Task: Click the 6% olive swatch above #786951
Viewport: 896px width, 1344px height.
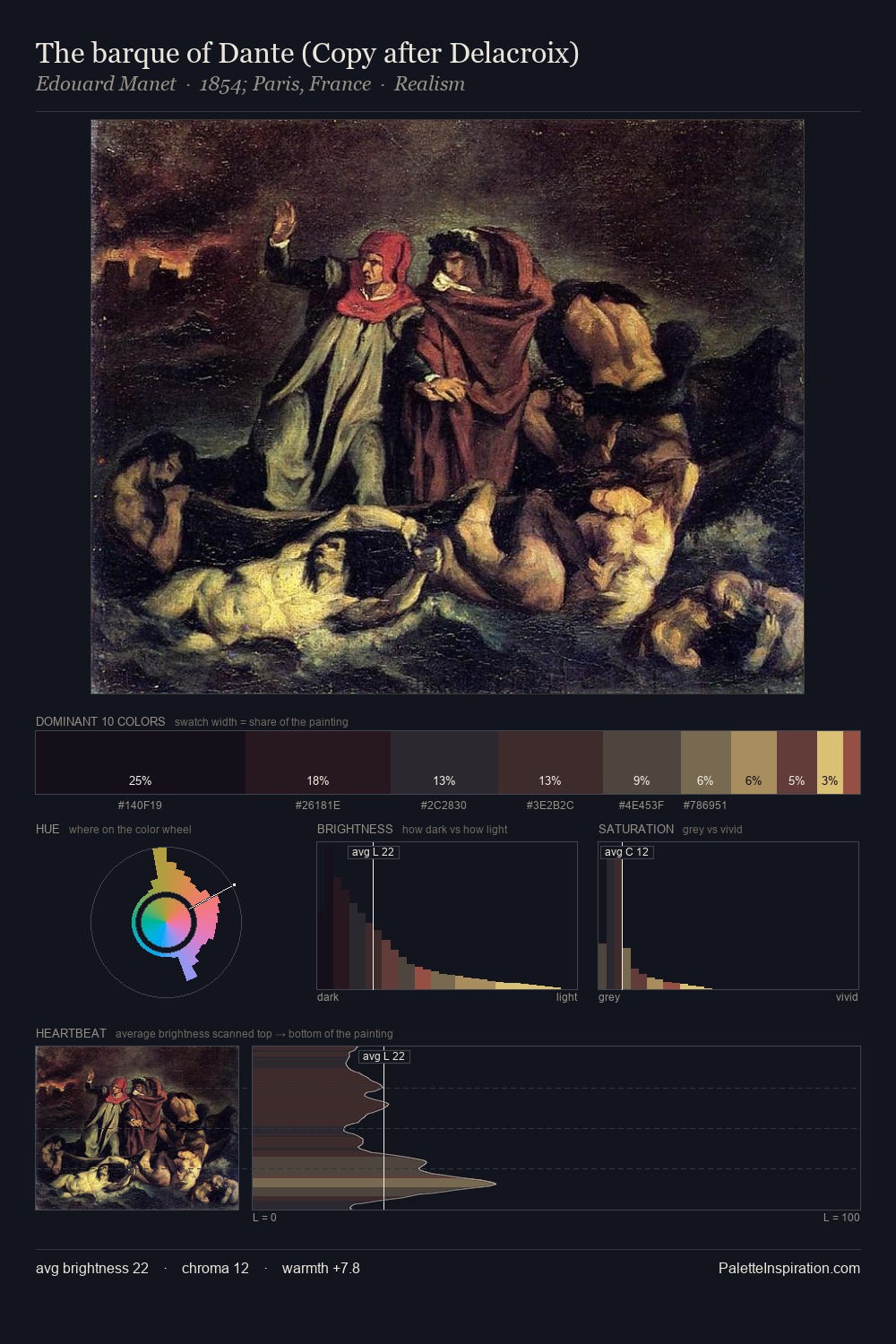Action: coord(706,762)
